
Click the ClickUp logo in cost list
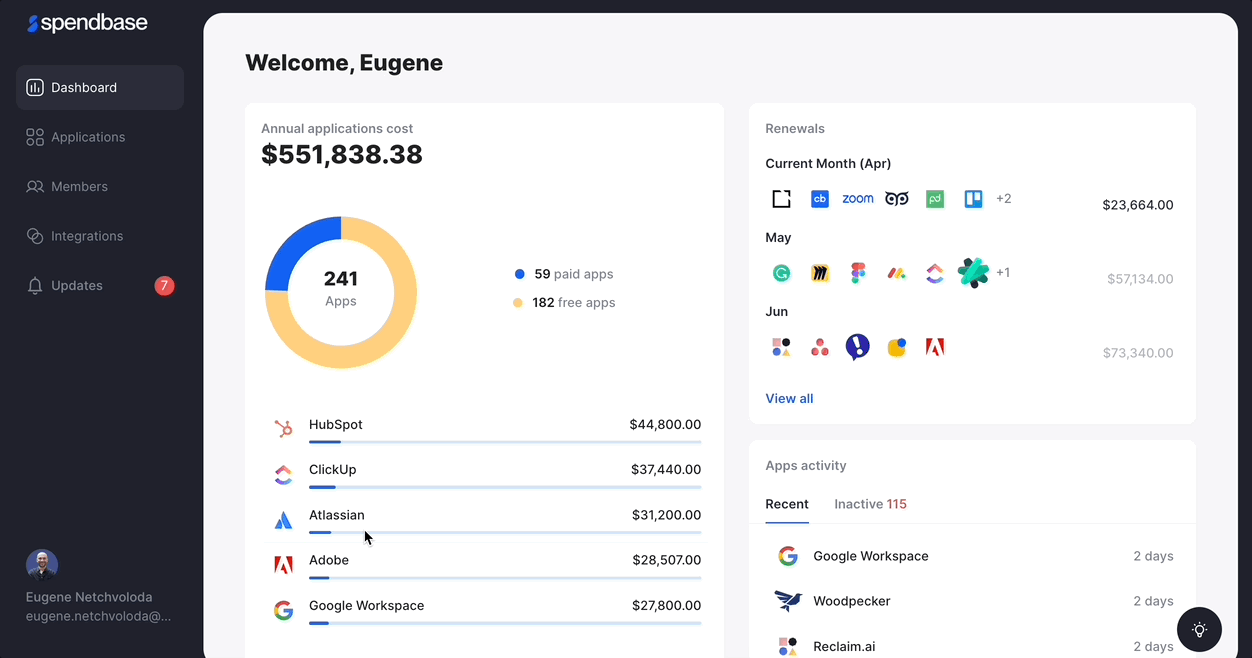[x=284, y=474]
